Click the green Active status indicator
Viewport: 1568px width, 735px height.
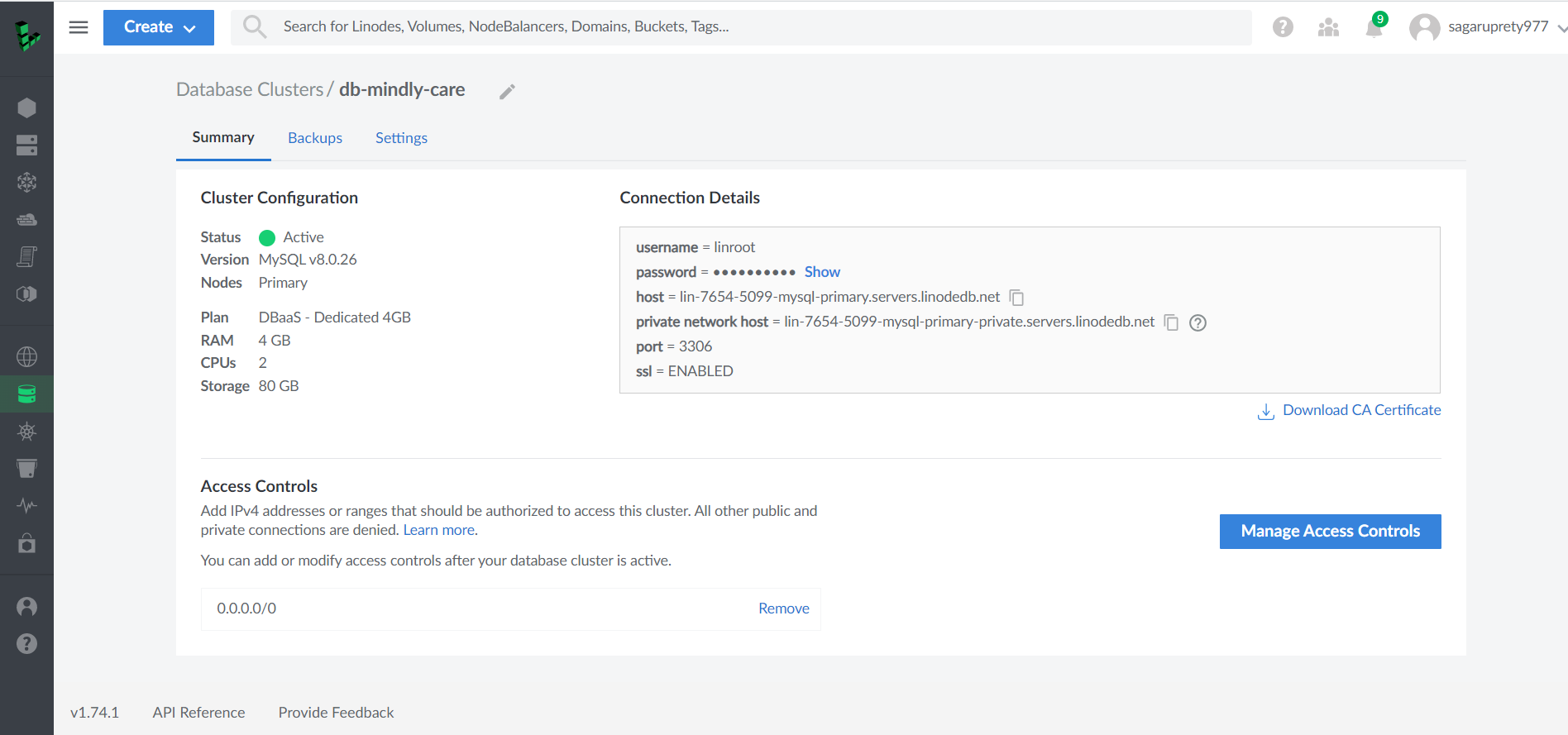coord(266,238)
